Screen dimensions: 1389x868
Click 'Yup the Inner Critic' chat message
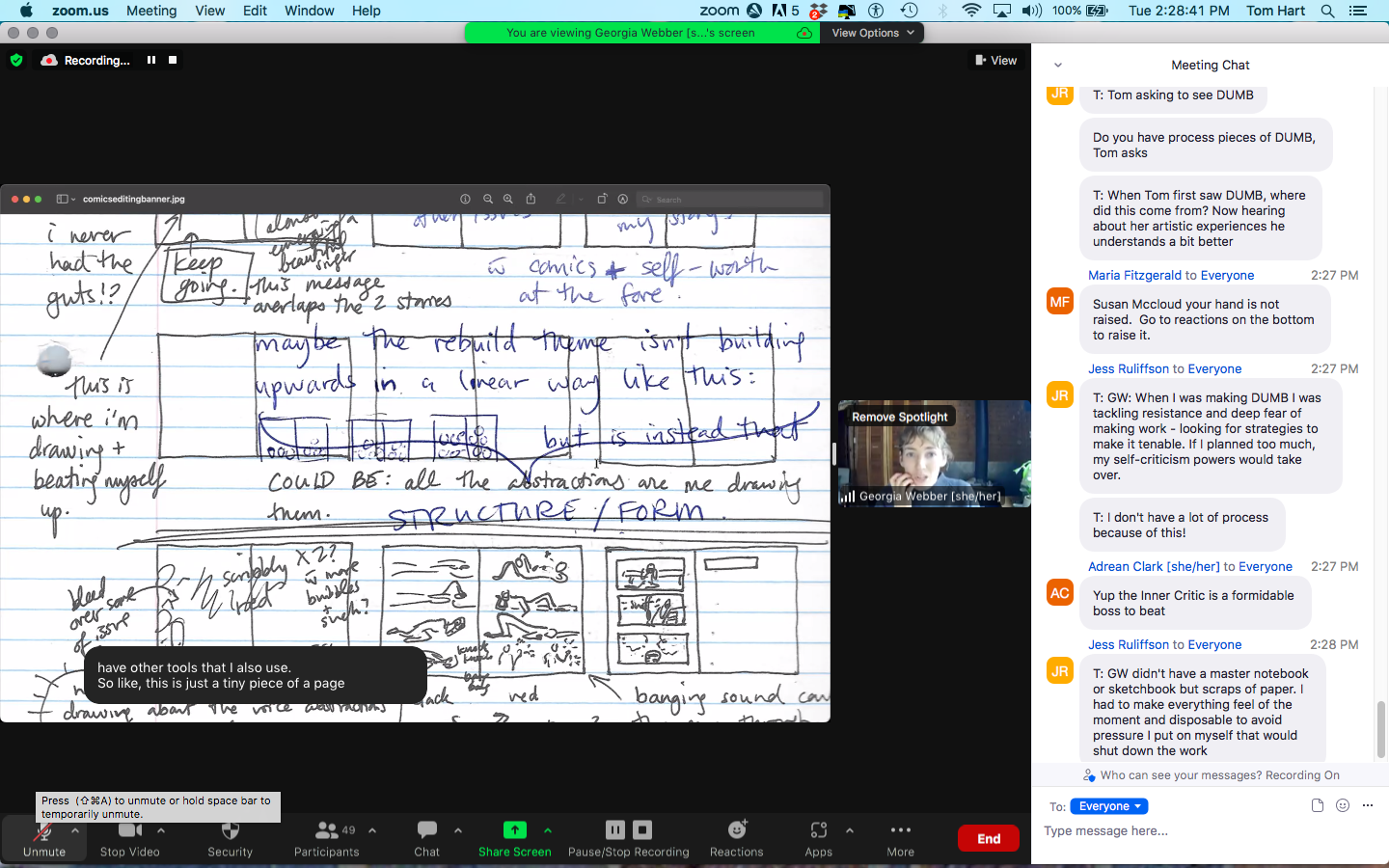click(x=1194, y=603)
